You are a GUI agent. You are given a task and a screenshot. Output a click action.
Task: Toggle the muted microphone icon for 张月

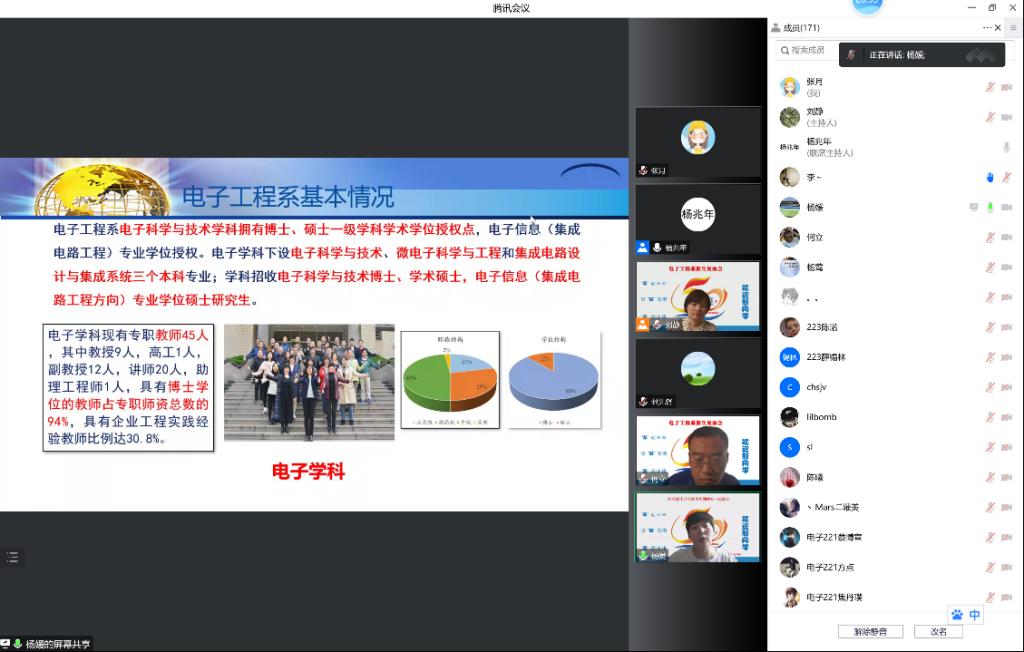(x=990, y=87)
